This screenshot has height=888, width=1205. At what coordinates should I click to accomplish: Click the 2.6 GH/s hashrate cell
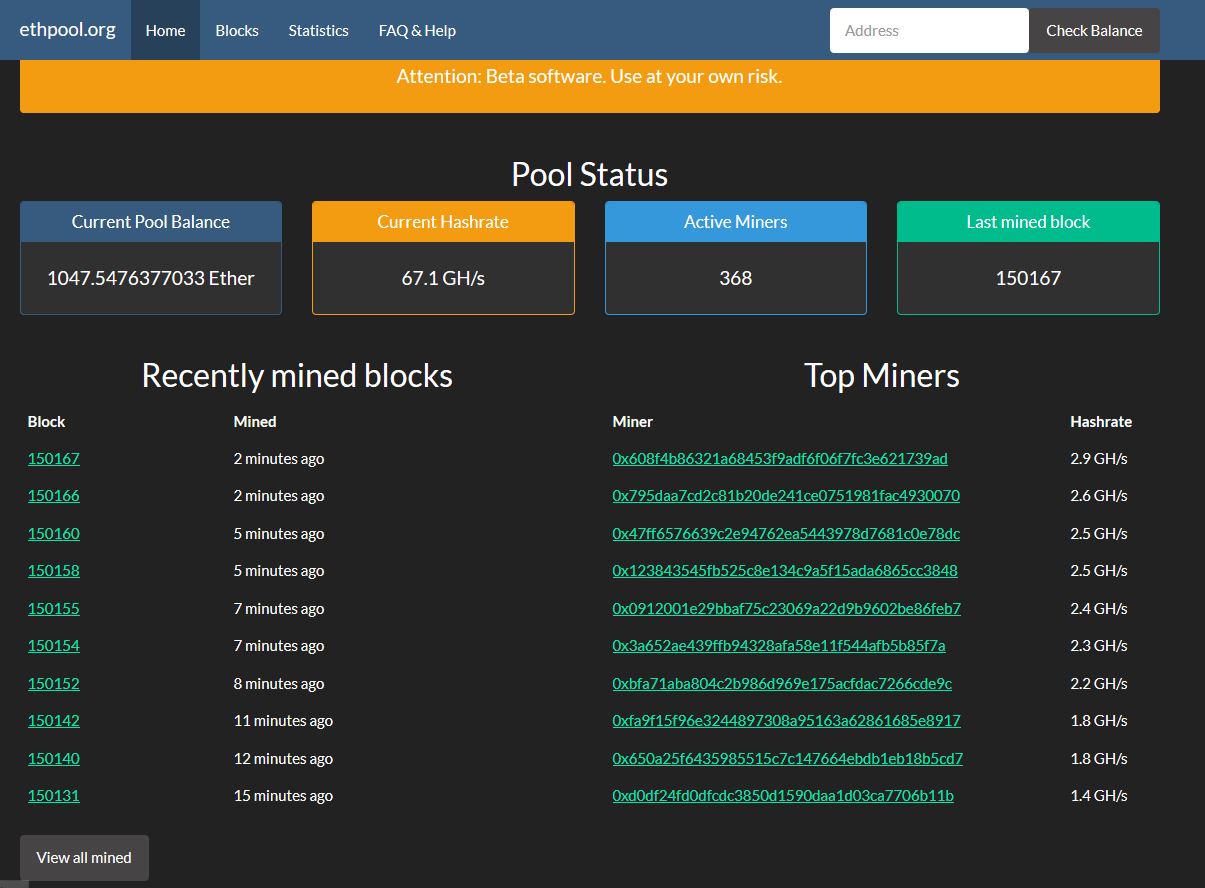click(x=1099, y=496)
